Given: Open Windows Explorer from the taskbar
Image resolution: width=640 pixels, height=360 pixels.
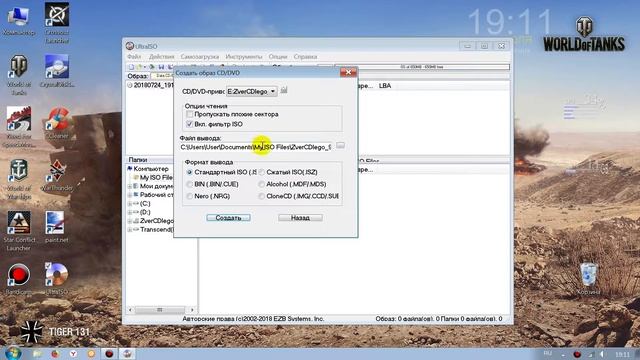Looking at the screenshot, I should pos(37,353).
